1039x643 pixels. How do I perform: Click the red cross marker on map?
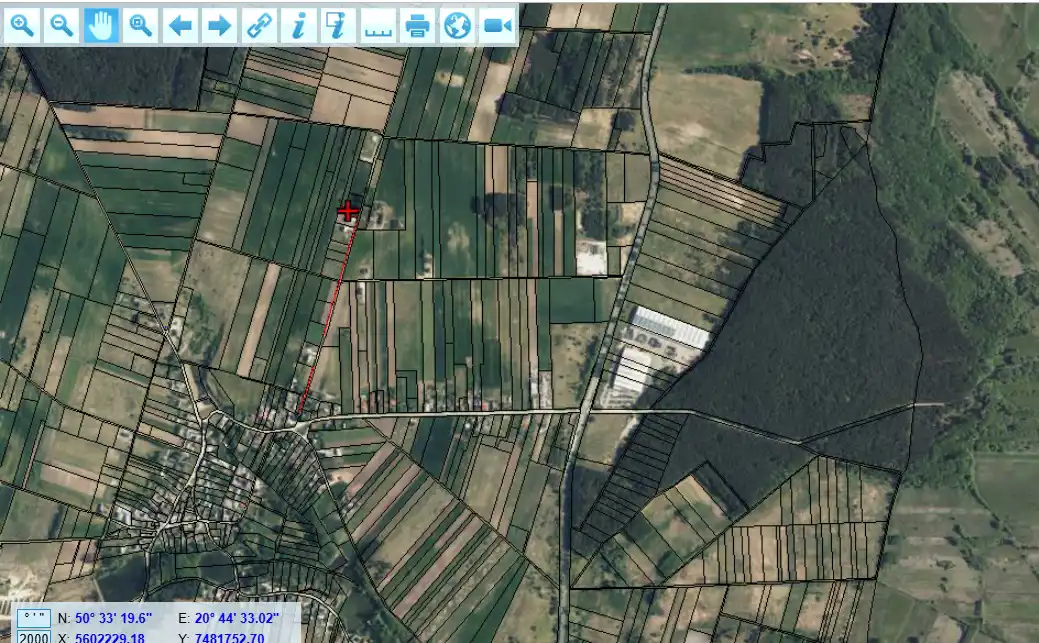[348, 211]
